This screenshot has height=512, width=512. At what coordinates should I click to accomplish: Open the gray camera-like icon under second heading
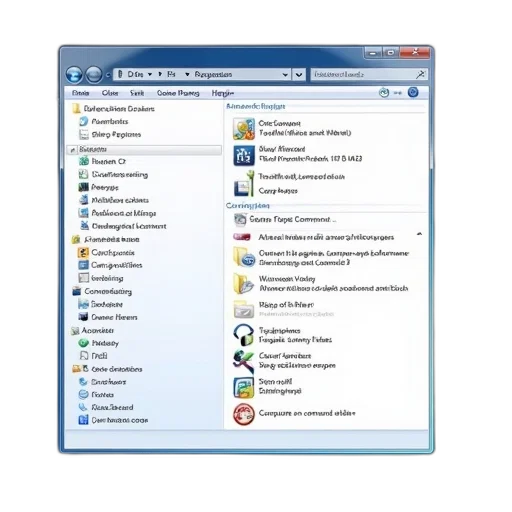pos(240,219)
